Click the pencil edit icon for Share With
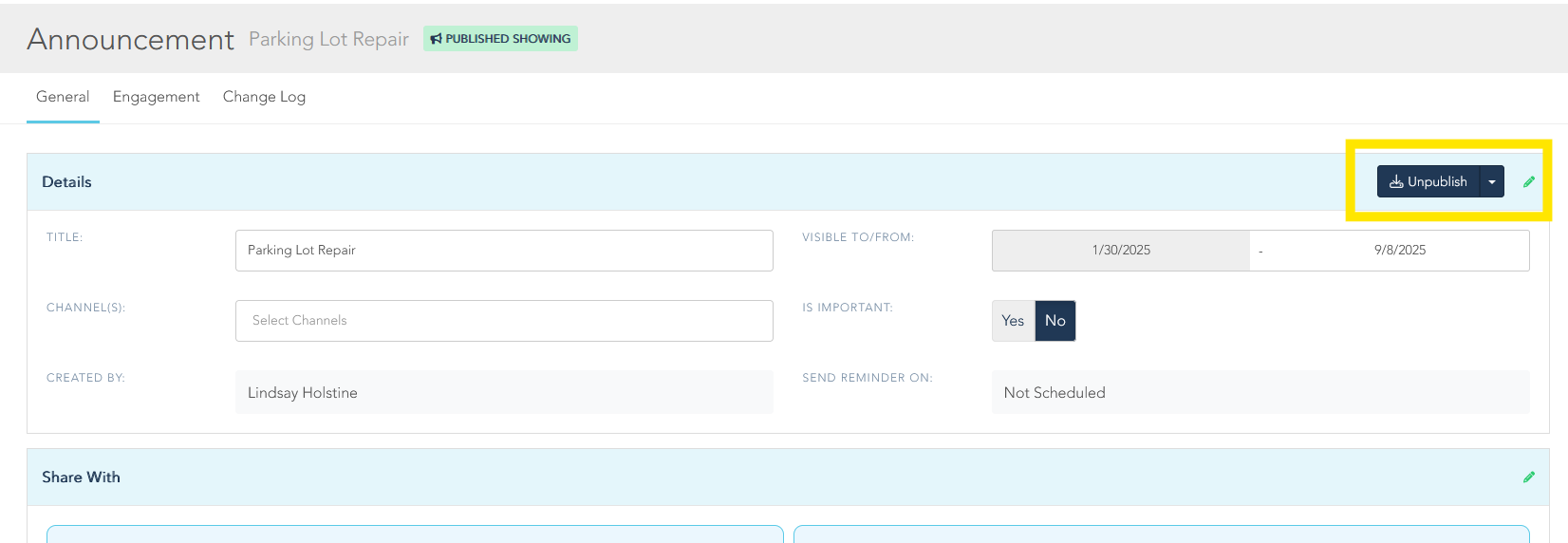 1528,477
